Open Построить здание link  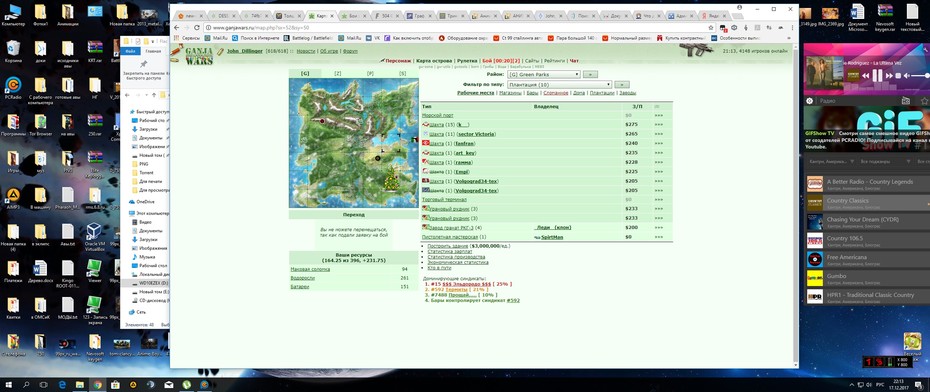click(447, 246)
